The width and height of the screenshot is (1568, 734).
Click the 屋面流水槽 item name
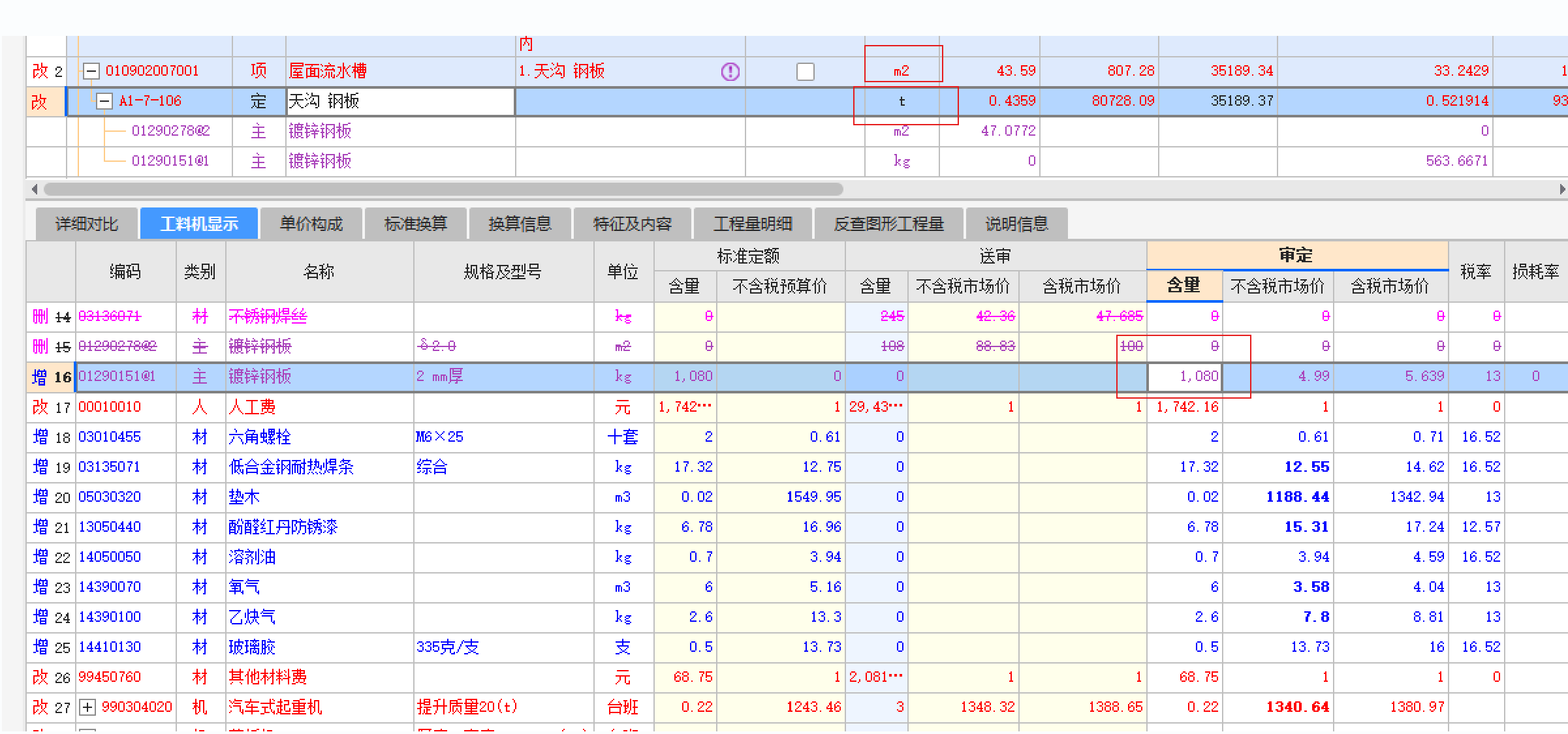(x=328, y=71)
